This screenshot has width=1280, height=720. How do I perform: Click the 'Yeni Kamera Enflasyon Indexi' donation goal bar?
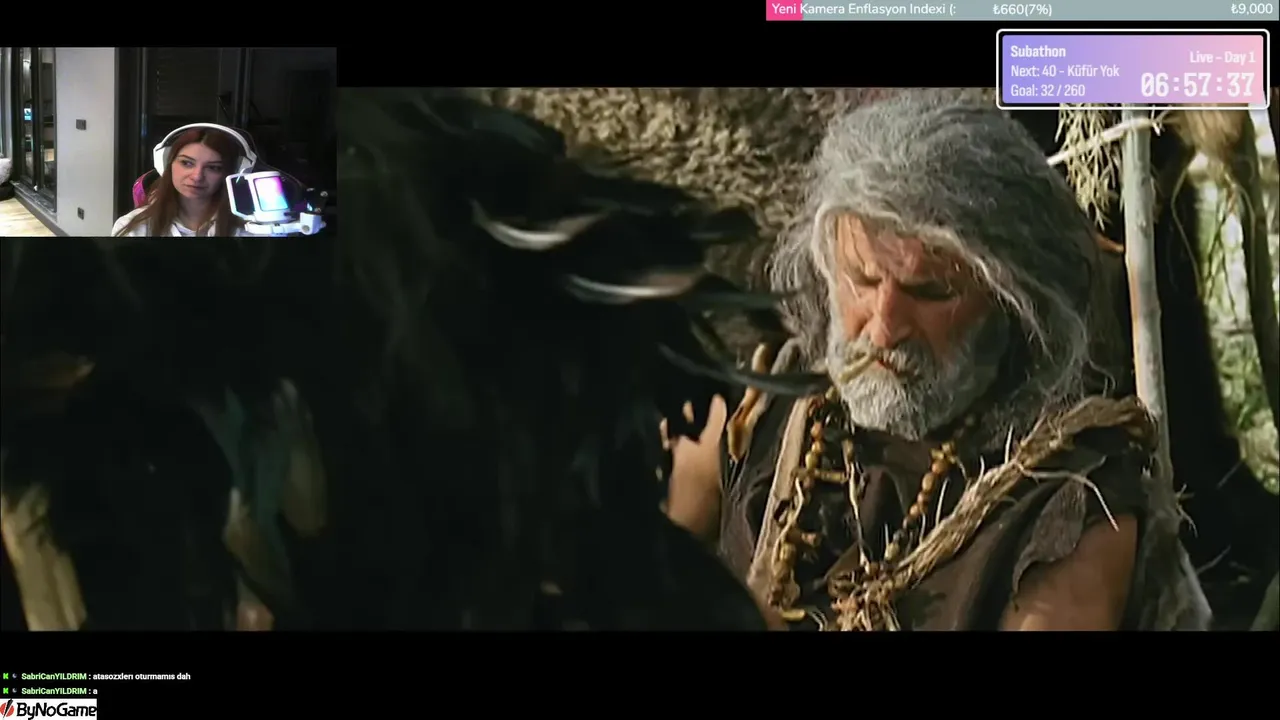point(1023,10)
